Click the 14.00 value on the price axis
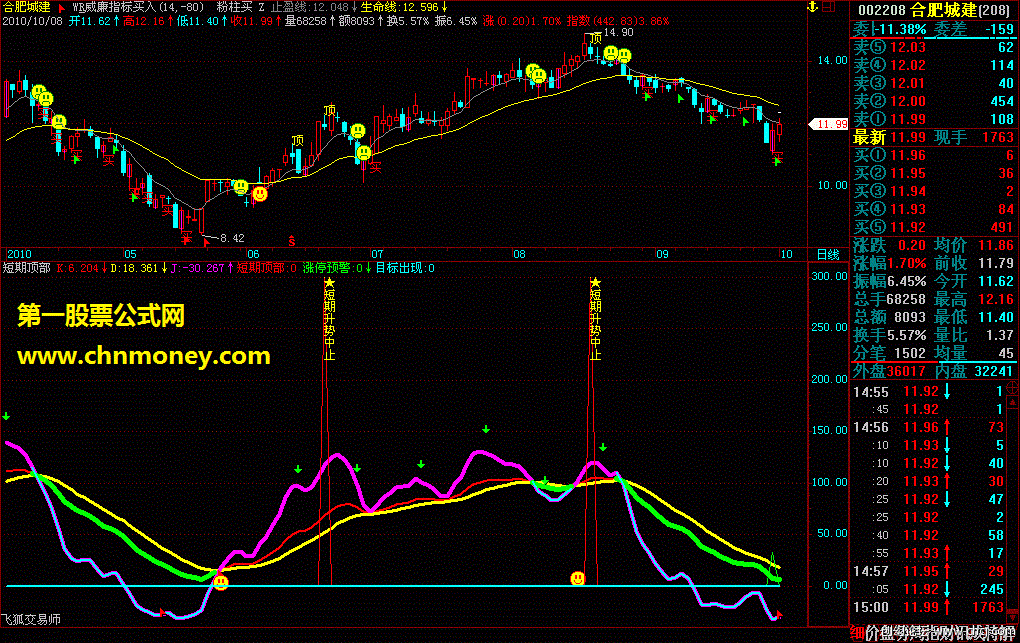Image resolution: width=1020 pixels, height=643 pixels. pyautogui.click(x=832, y=61)
